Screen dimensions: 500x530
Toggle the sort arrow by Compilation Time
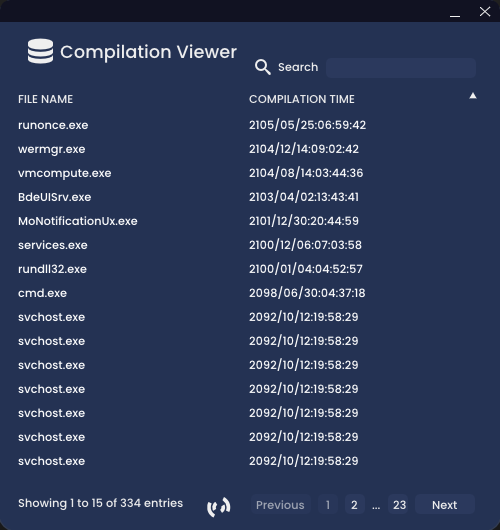[x=473, y=96]
